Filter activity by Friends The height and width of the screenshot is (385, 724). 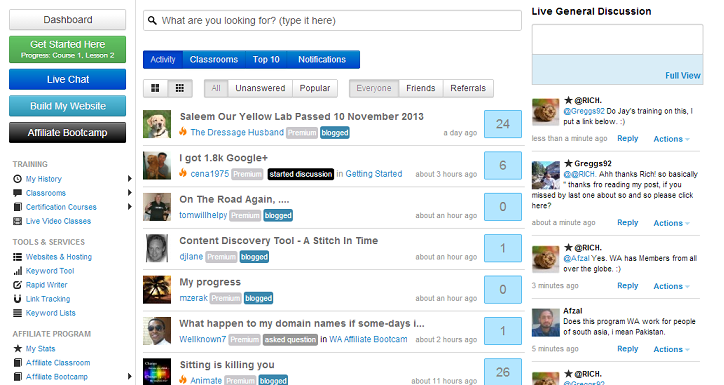tap(421, 88)
